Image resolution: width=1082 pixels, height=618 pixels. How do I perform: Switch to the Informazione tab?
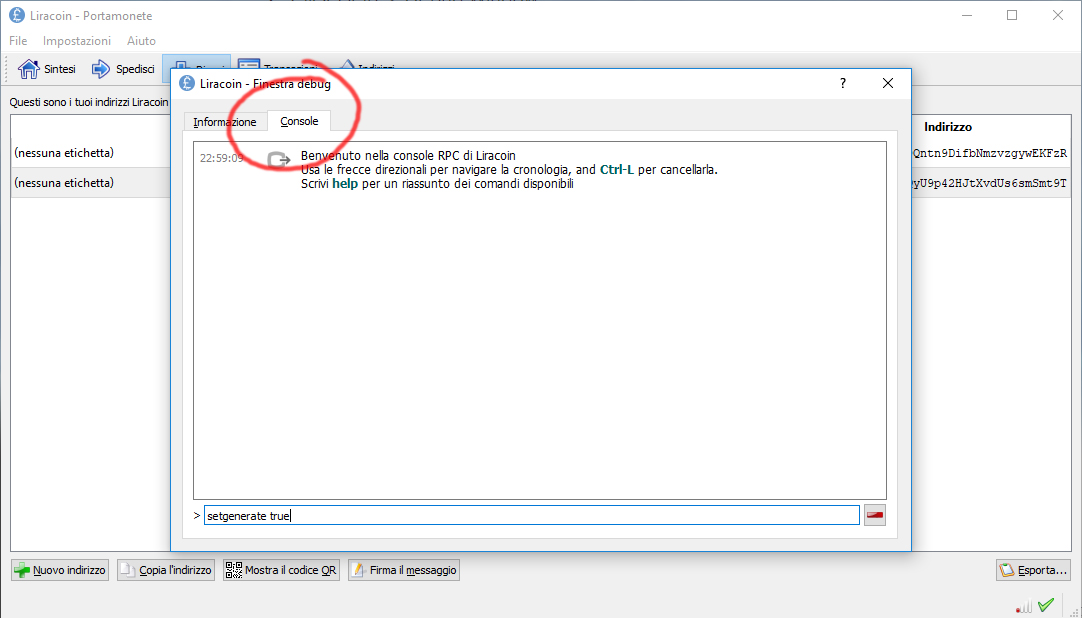click(225, 121)
